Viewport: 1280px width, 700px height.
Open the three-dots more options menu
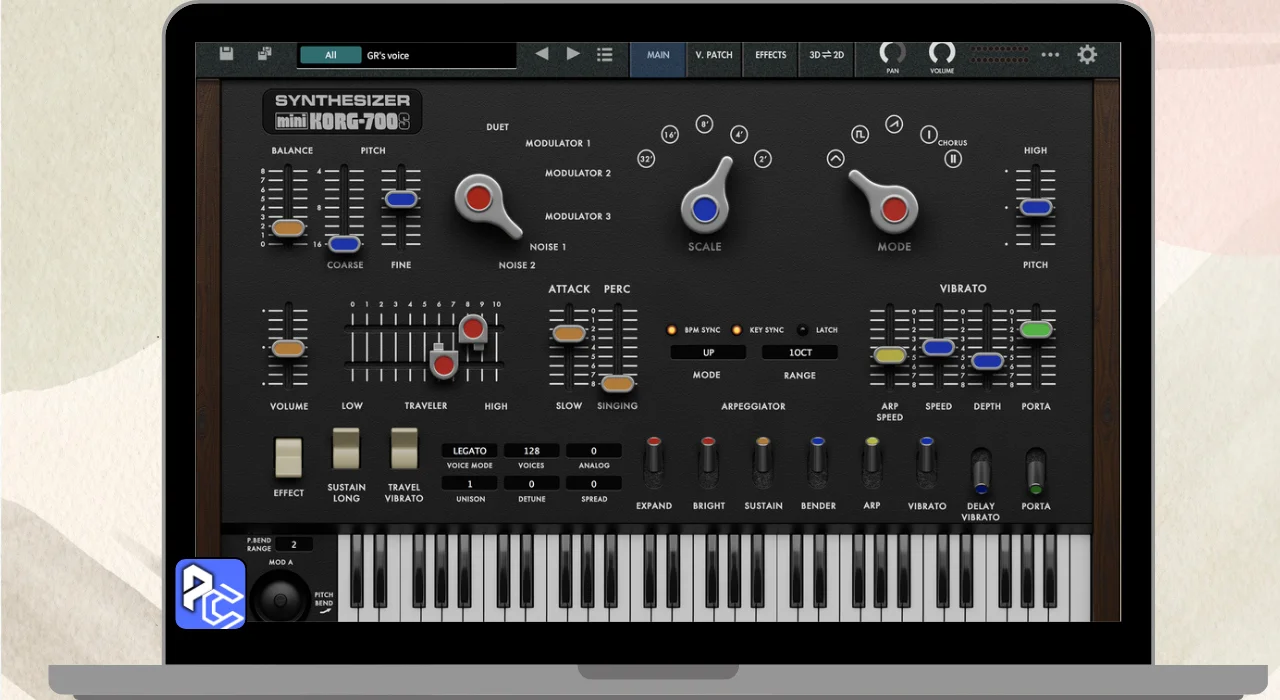tap(1050, 55)
